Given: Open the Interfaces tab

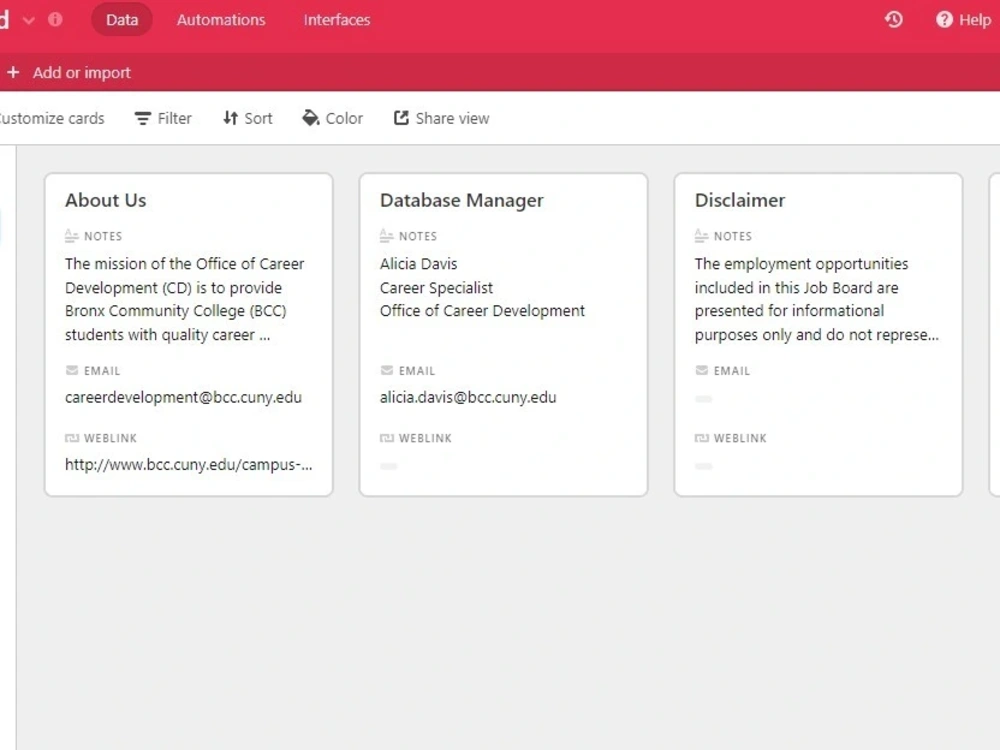Looking at the screenshot, I should click(x=337, y=20).
